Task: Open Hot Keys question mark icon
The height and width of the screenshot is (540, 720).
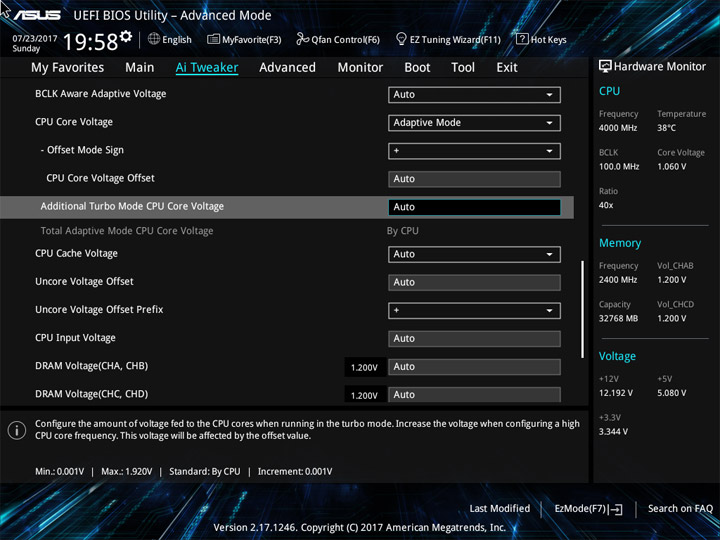Action: [522, 39]
